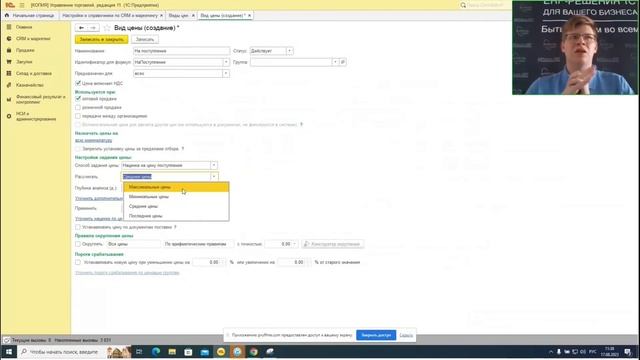Select Последние цены from list

[x=176, y=216]
